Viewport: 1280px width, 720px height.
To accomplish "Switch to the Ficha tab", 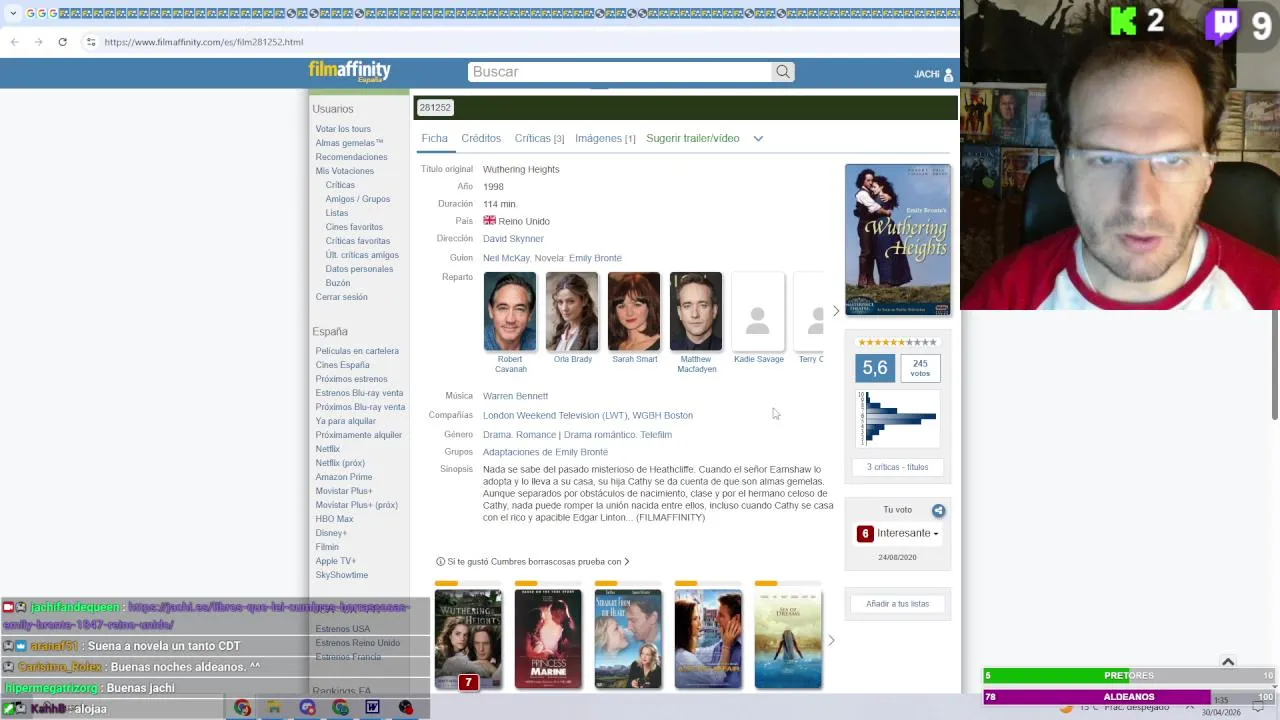I will (x=434, y=138).
